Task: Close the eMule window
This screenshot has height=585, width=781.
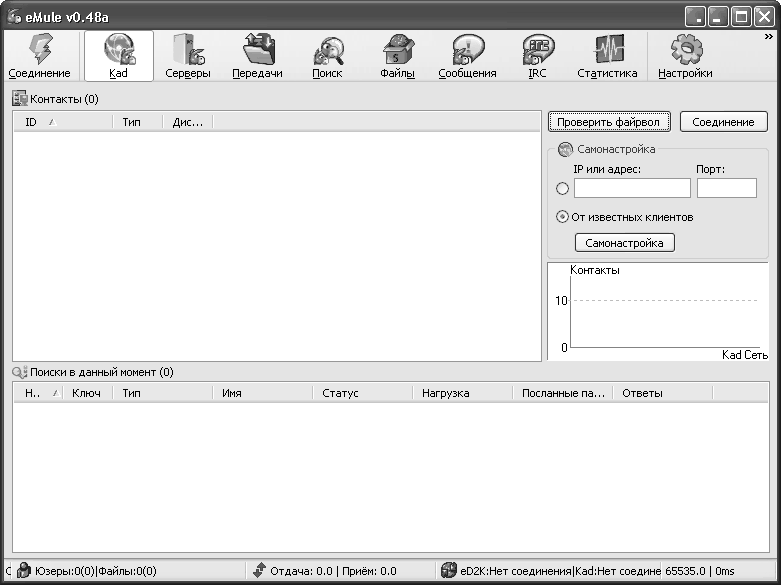Action: click(764, 17)
